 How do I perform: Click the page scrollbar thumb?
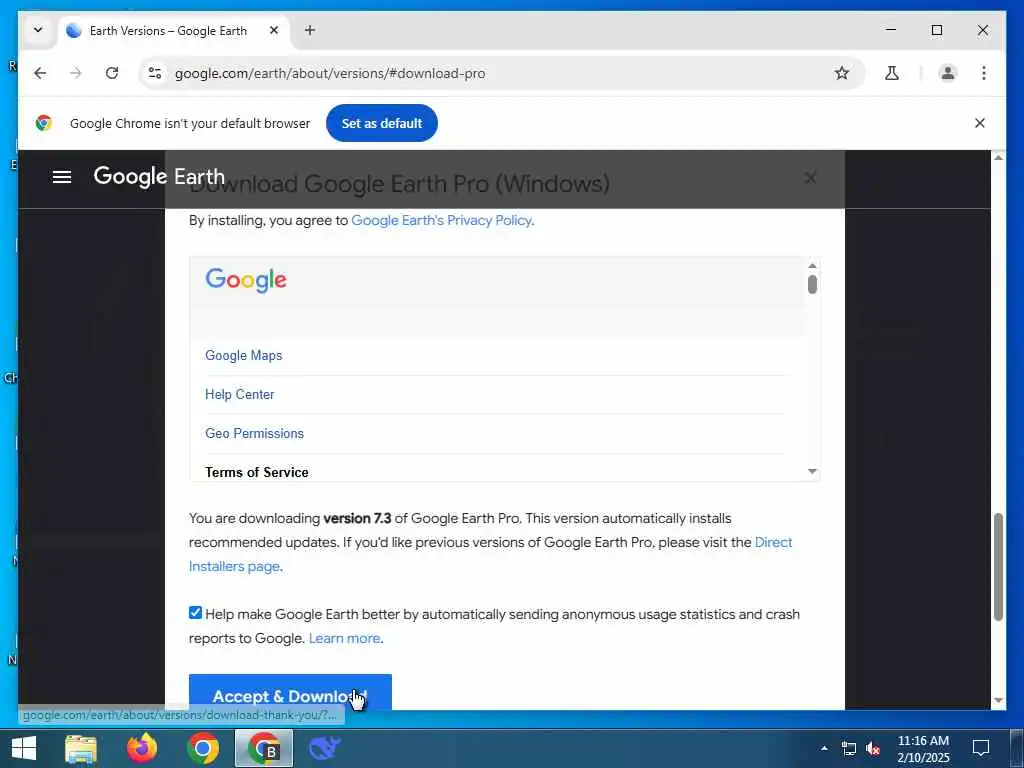tap(998, 567)
